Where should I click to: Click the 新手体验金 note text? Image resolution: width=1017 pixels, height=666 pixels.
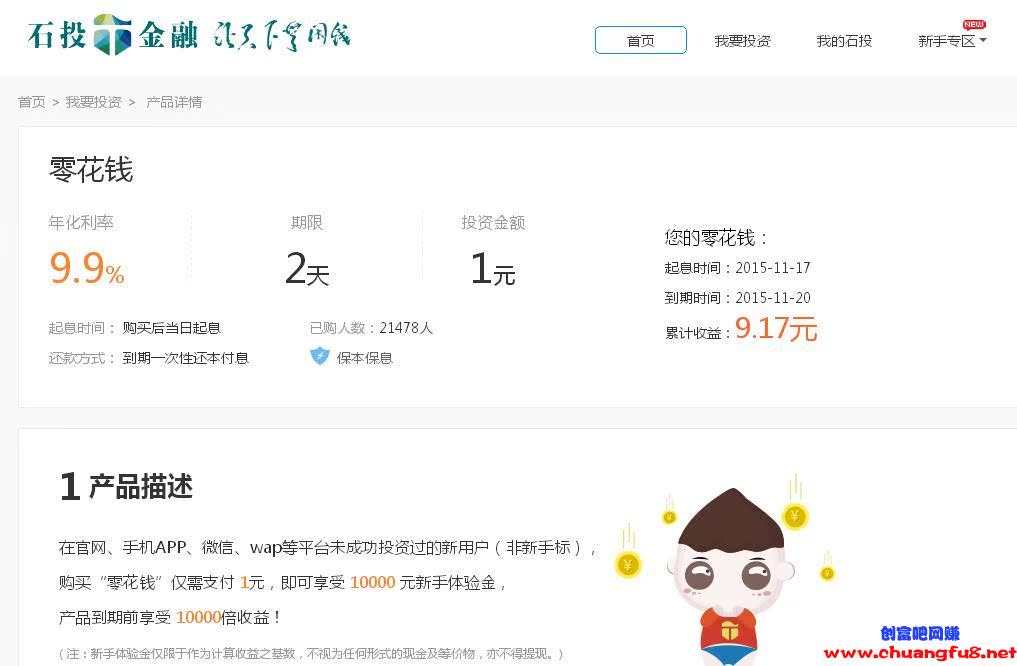coord(311,654)
